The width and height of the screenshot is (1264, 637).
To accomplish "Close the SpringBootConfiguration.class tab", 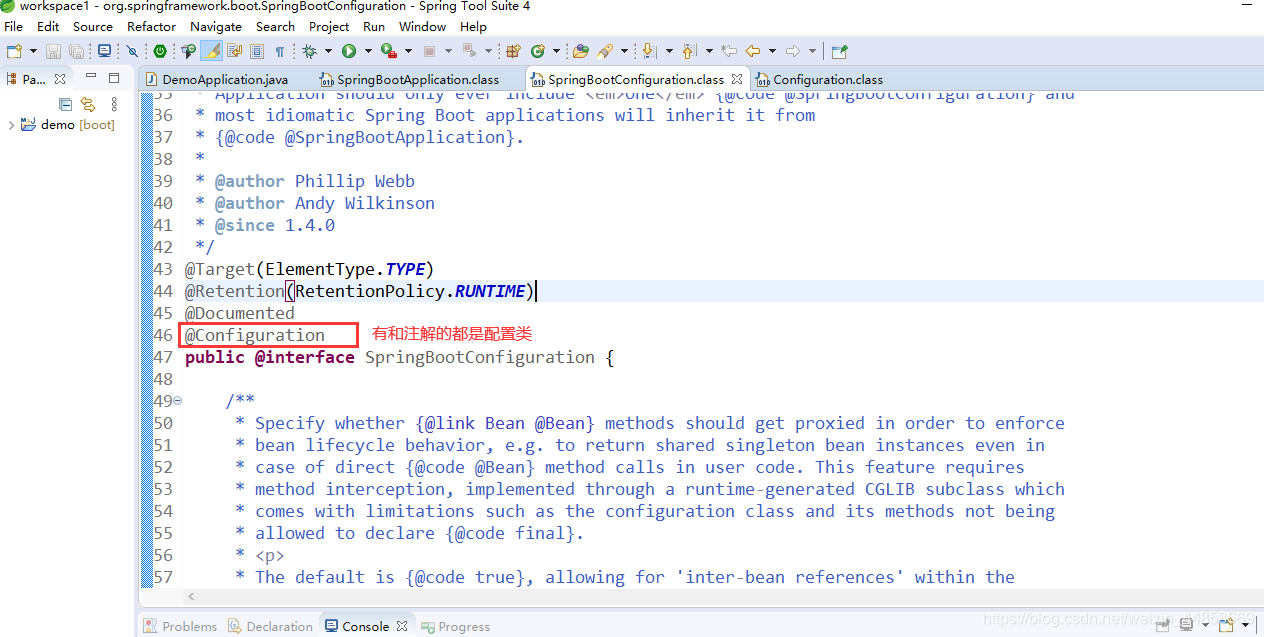I will tap(737, 79).
